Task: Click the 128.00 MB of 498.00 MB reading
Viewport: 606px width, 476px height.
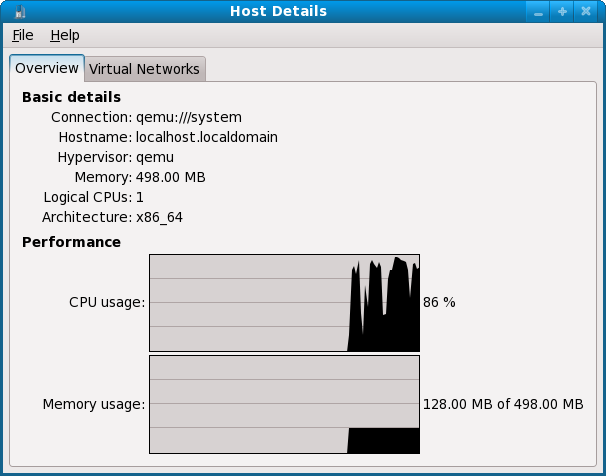Action: click(x=503, y=404)
